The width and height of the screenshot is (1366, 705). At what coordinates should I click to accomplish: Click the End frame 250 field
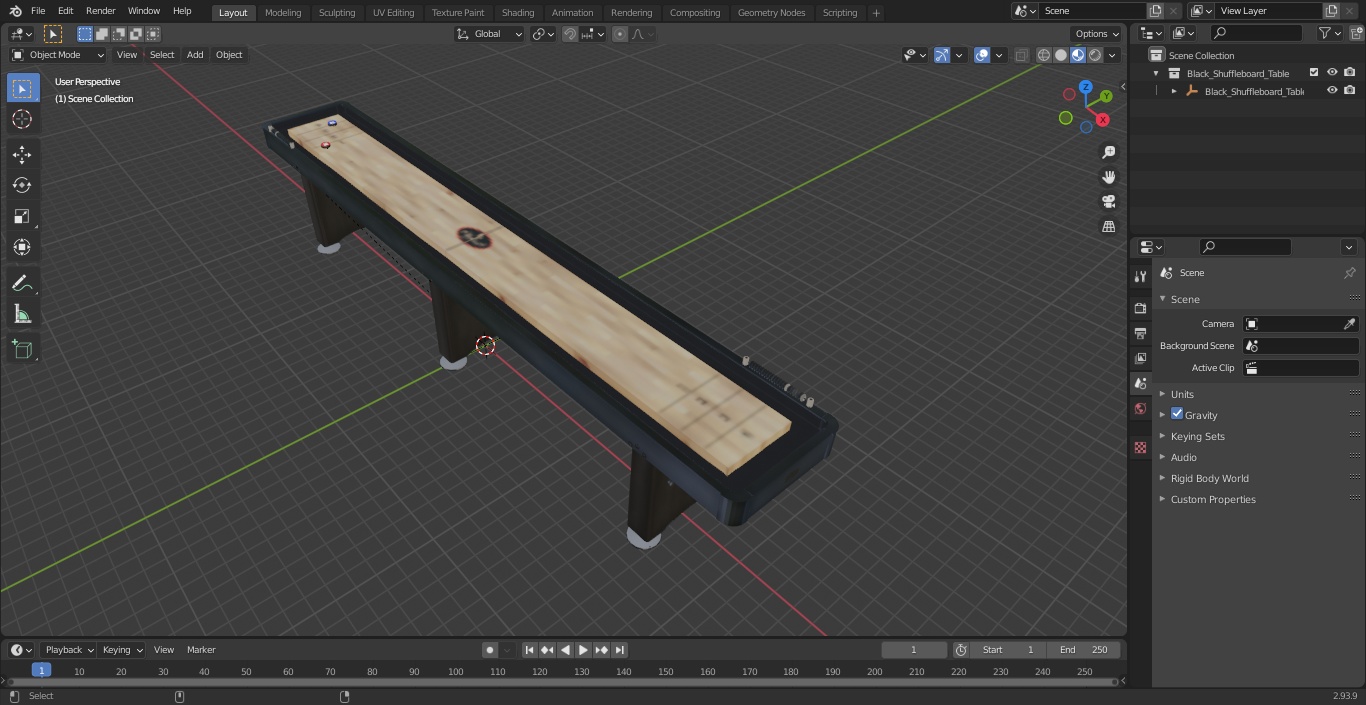pos(1084,650)
